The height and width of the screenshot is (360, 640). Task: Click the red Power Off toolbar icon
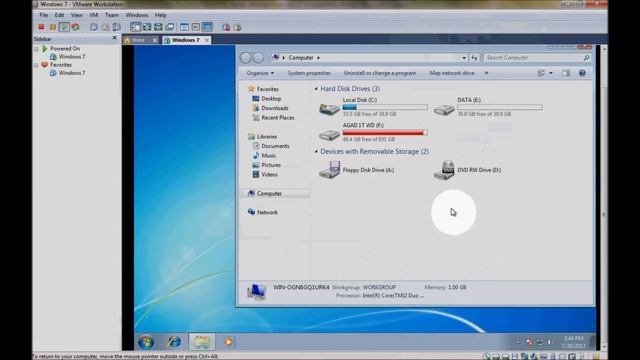pyautogui.click(x=41, y=27)
